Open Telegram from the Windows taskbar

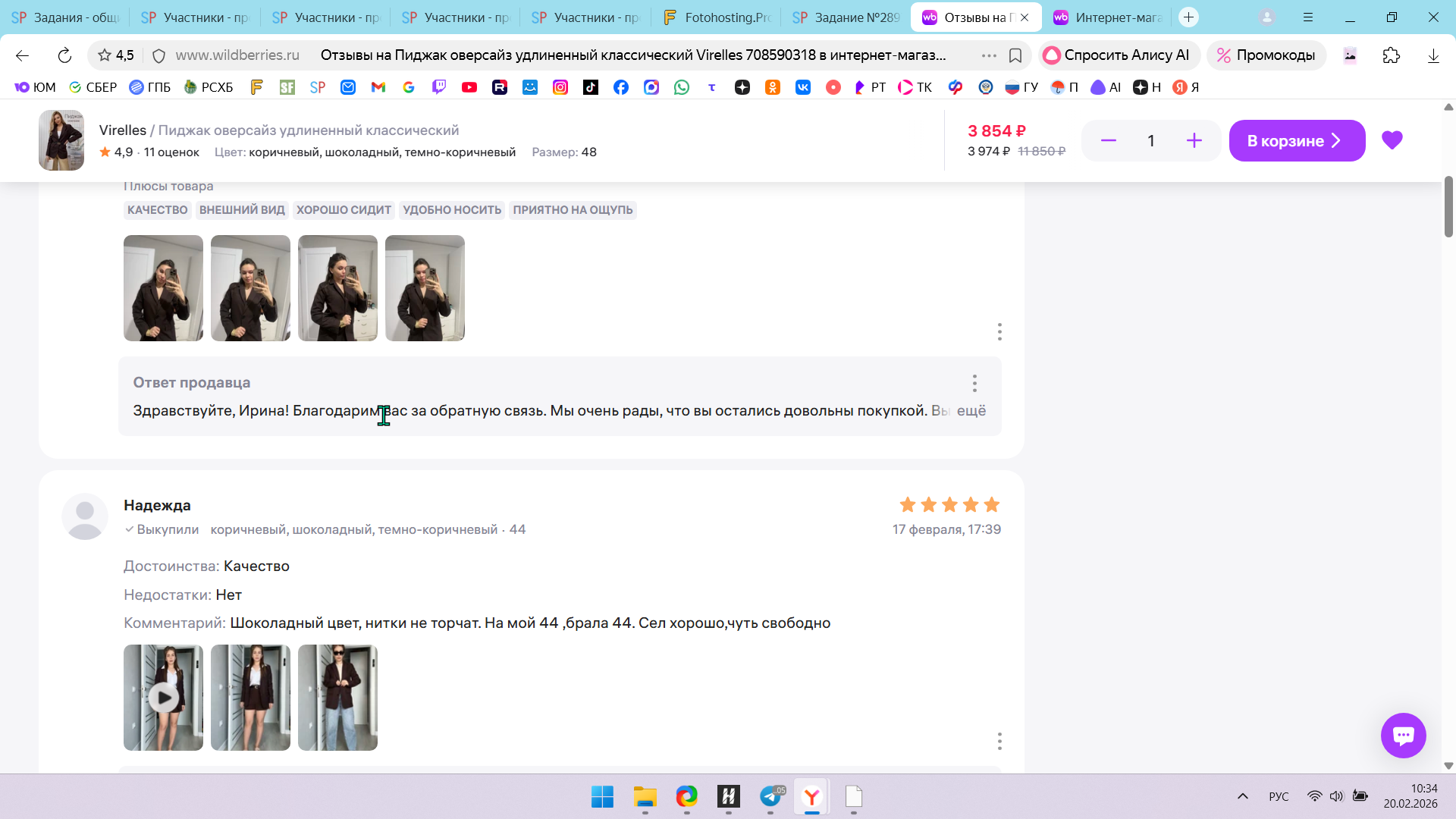770,796
